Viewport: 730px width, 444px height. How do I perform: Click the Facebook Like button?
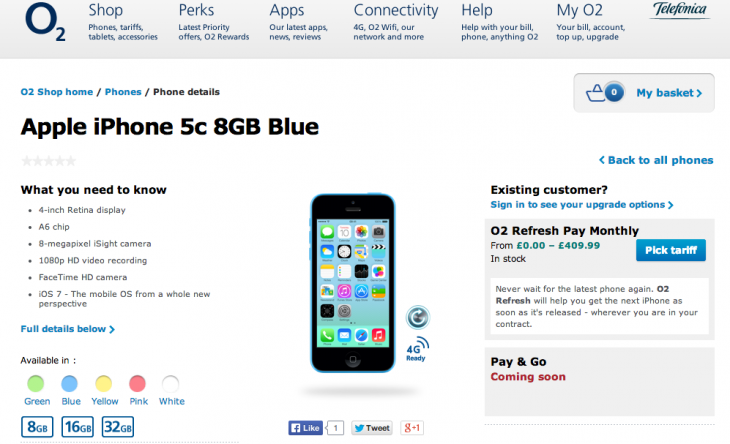click(x=305, y=428)
